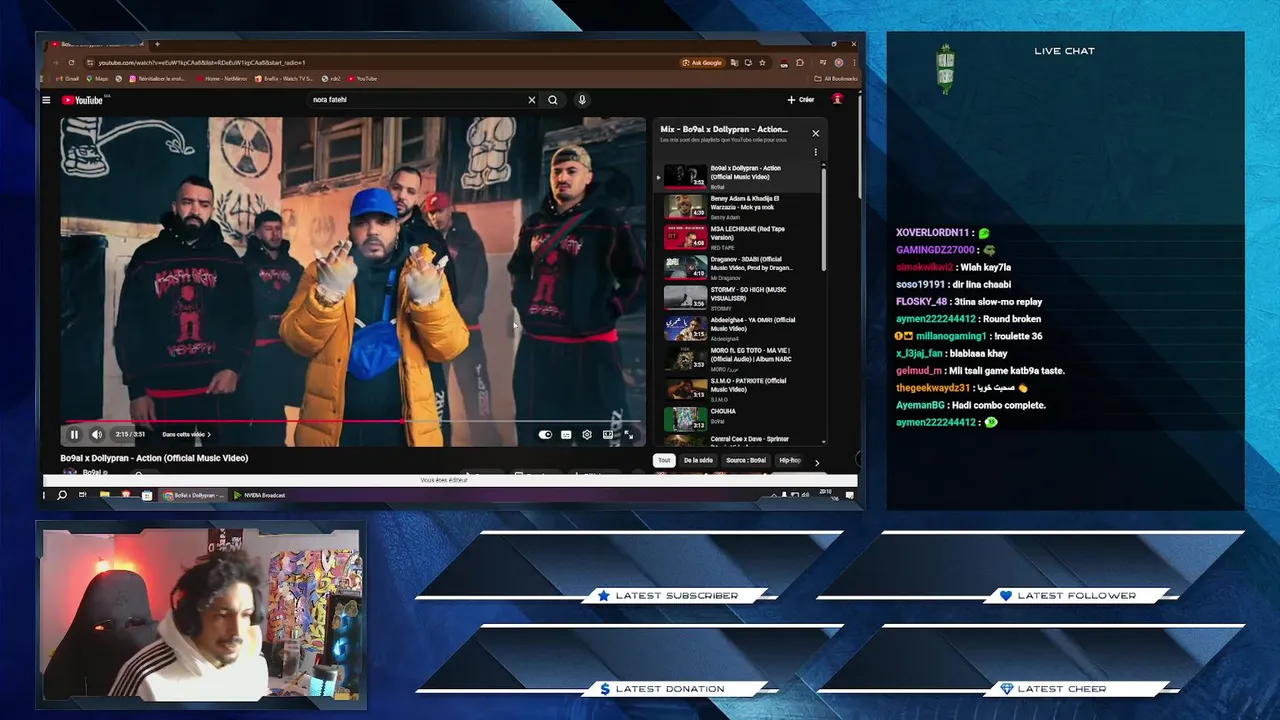Select the 'Hip-hop' filter chip
This screenshot has height=720, width=1280.
[x=790, y=460]
